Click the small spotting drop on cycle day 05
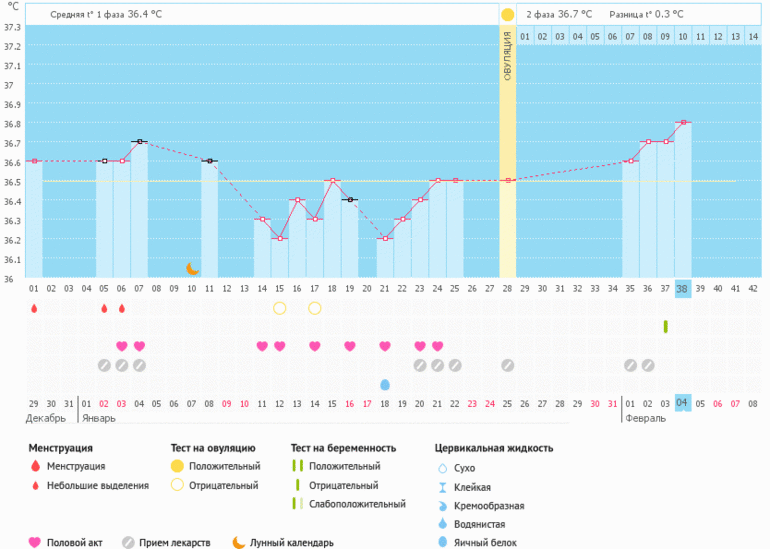This screenshot has height=549, width=770. coord(104,308)
